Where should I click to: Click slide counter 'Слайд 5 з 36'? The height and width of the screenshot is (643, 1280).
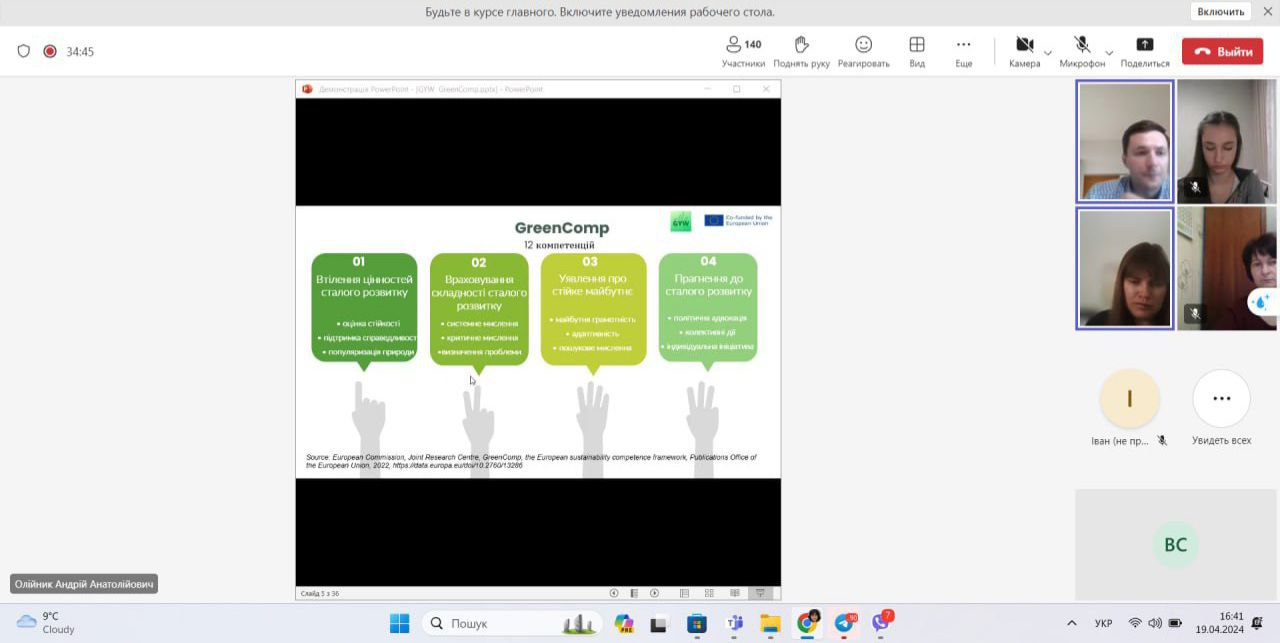click(x=320, y=594)
